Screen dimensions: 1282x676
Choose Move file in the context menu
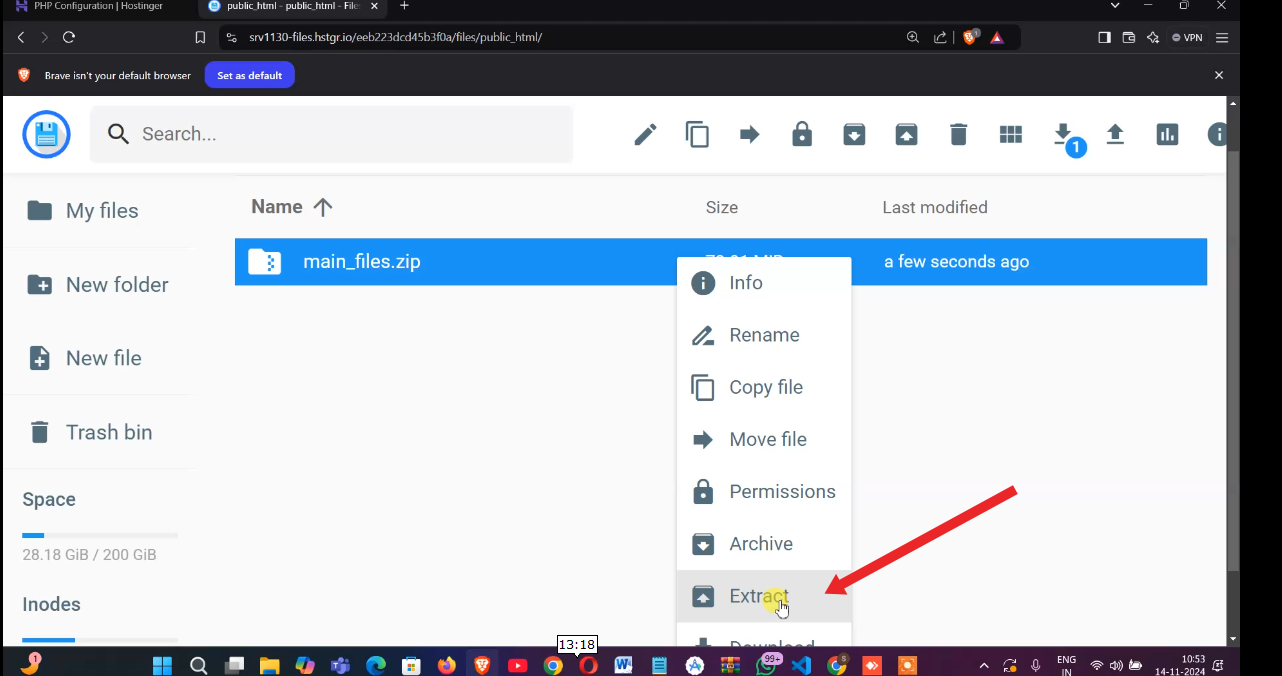tap(764, 439)
